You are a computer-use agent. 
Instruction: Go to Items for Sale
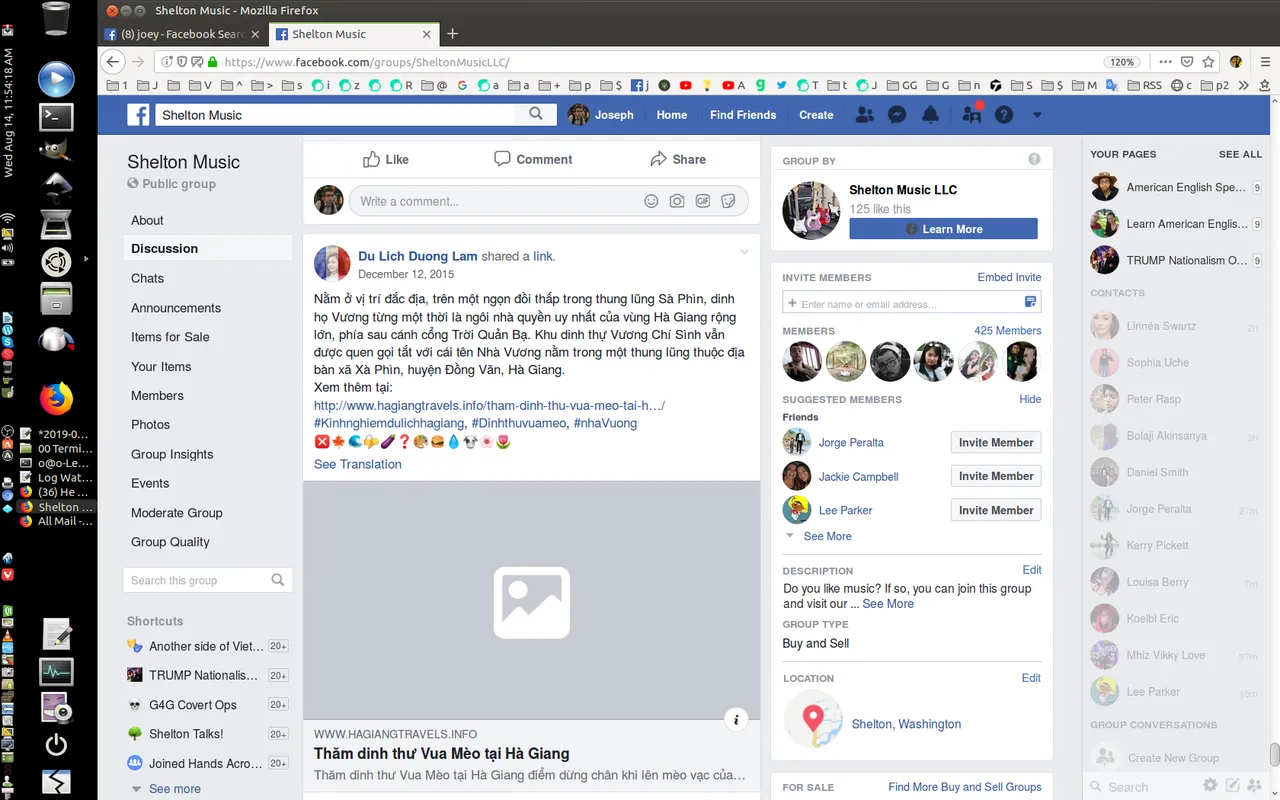tap(170, 337)
